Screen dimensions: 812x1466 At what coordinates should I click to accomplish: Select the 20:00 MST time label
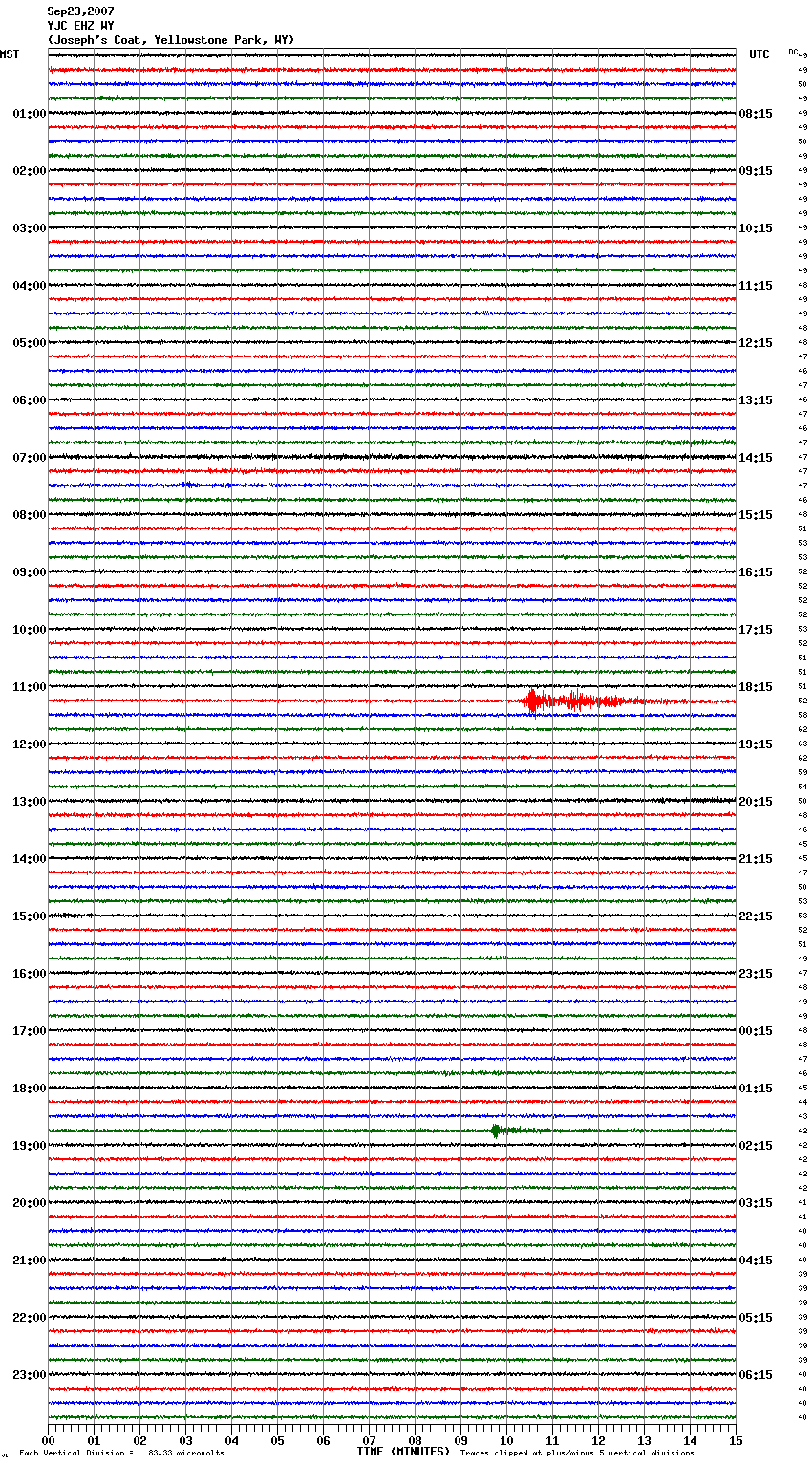[30, 1203]
